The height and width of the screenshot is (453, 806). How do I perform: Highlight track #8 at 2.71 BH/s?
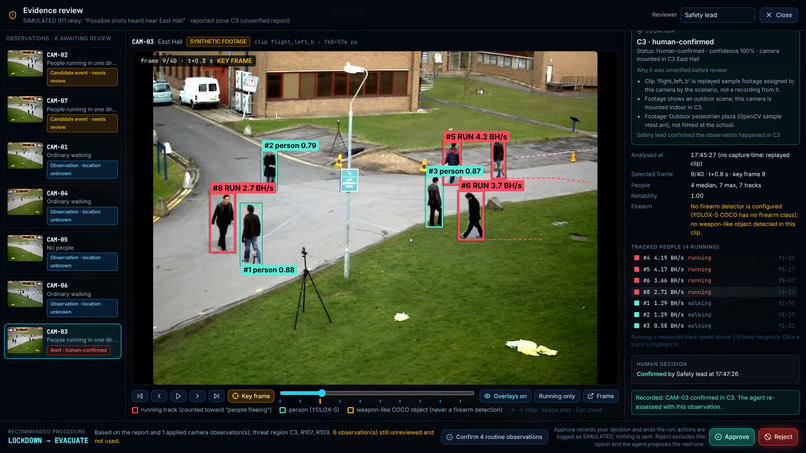pos(715,292)
